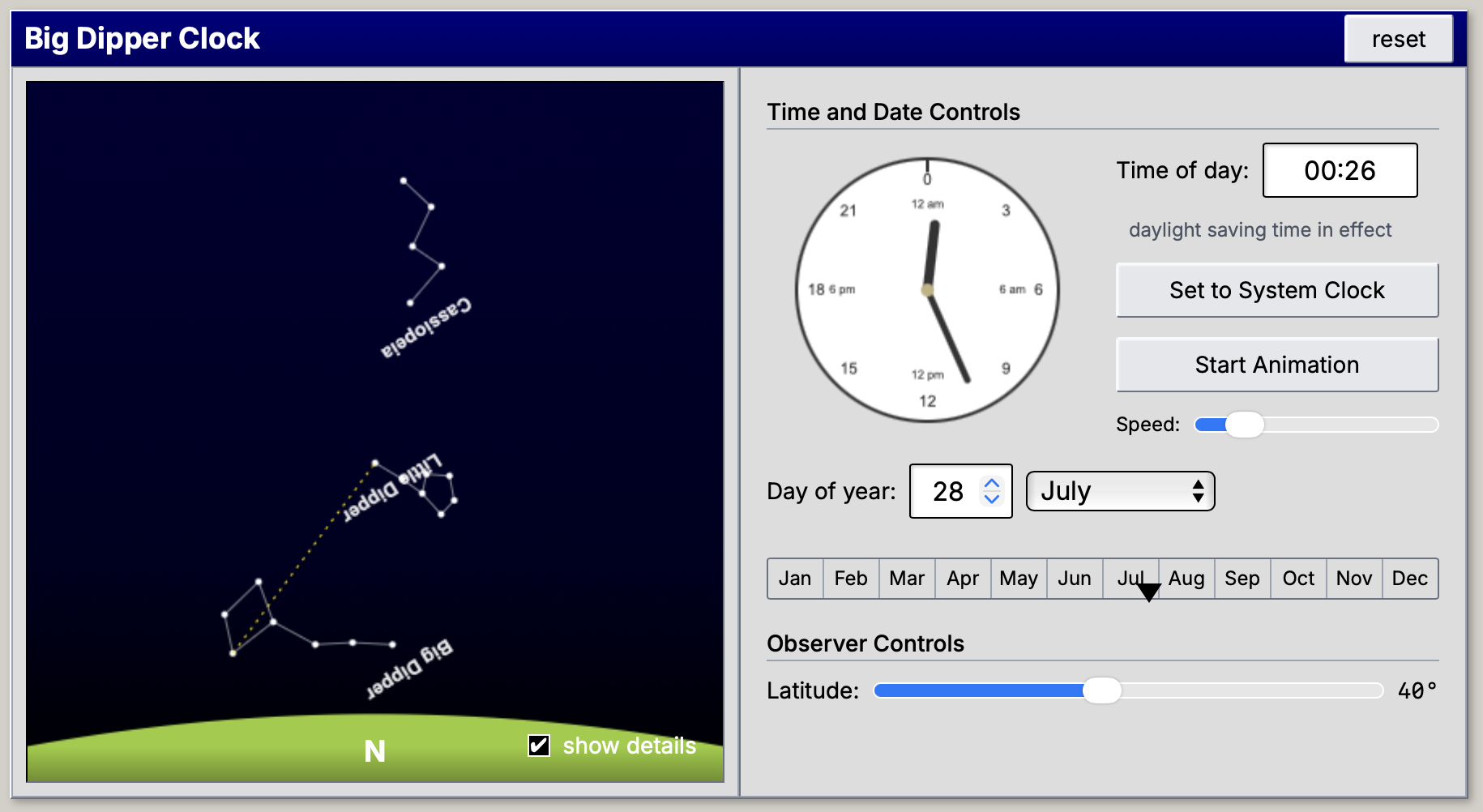The height and width of the screenshot is (812, 1483).
Task: Click the reset button
Action: [x=1398, y=39]
